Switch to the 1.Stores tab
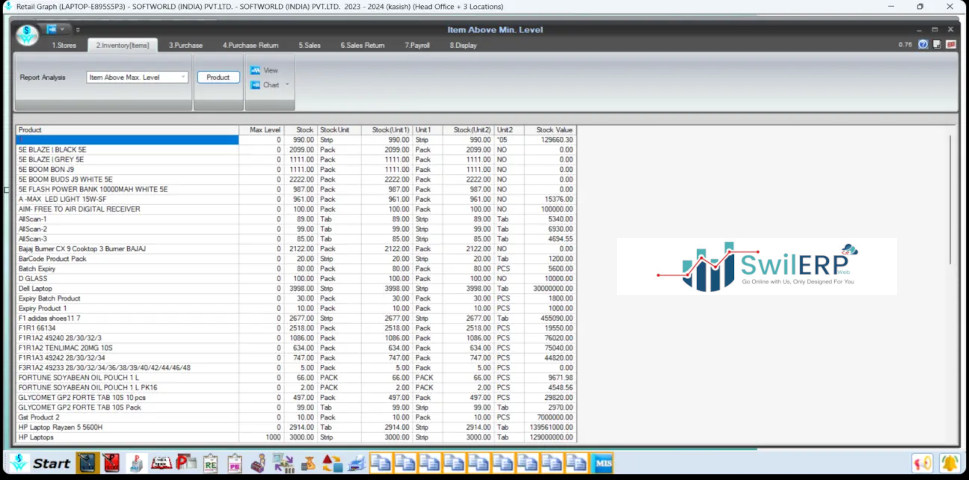Screen dimensions: 969x480 coord(64,45)
